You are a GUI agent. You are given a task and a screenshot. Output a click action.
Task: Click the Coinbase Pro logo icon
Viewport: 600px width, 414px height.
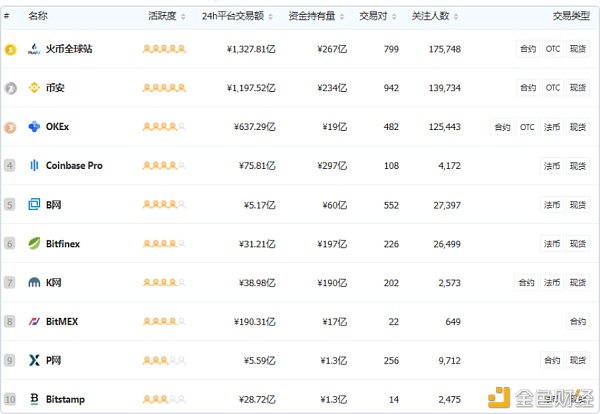pyautogui.click(x=34, y=165)
